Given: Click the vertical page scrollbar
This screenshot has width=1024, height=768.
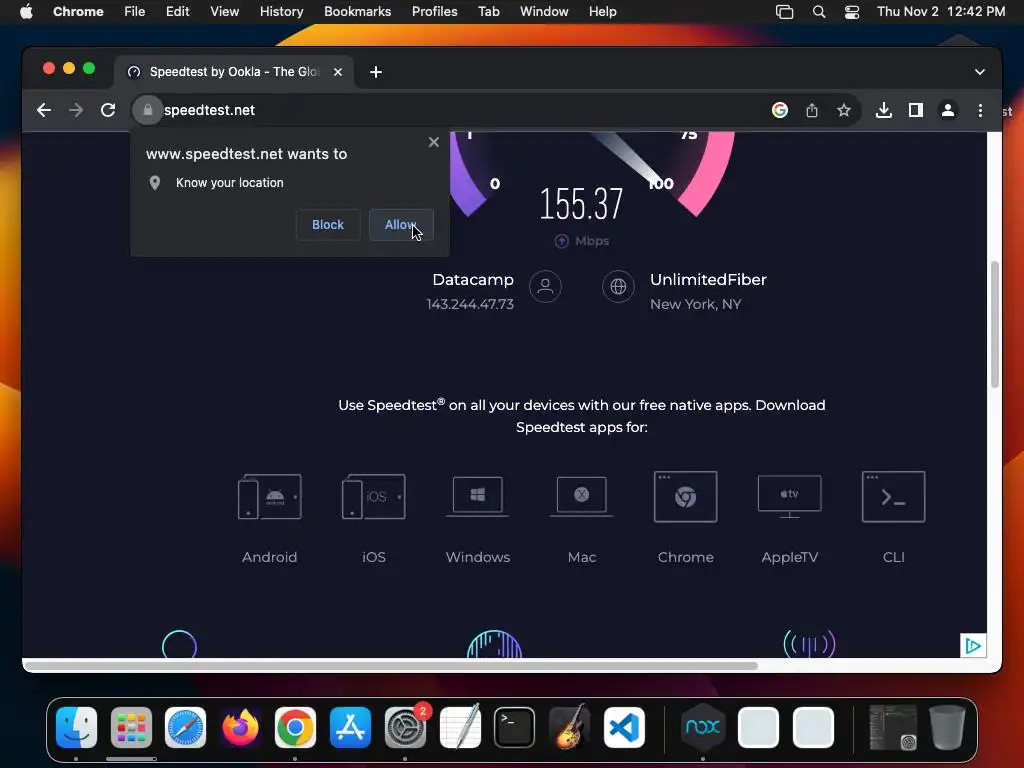Looking at the screenshot, I should pyautogui.click(x=995, y=325).
